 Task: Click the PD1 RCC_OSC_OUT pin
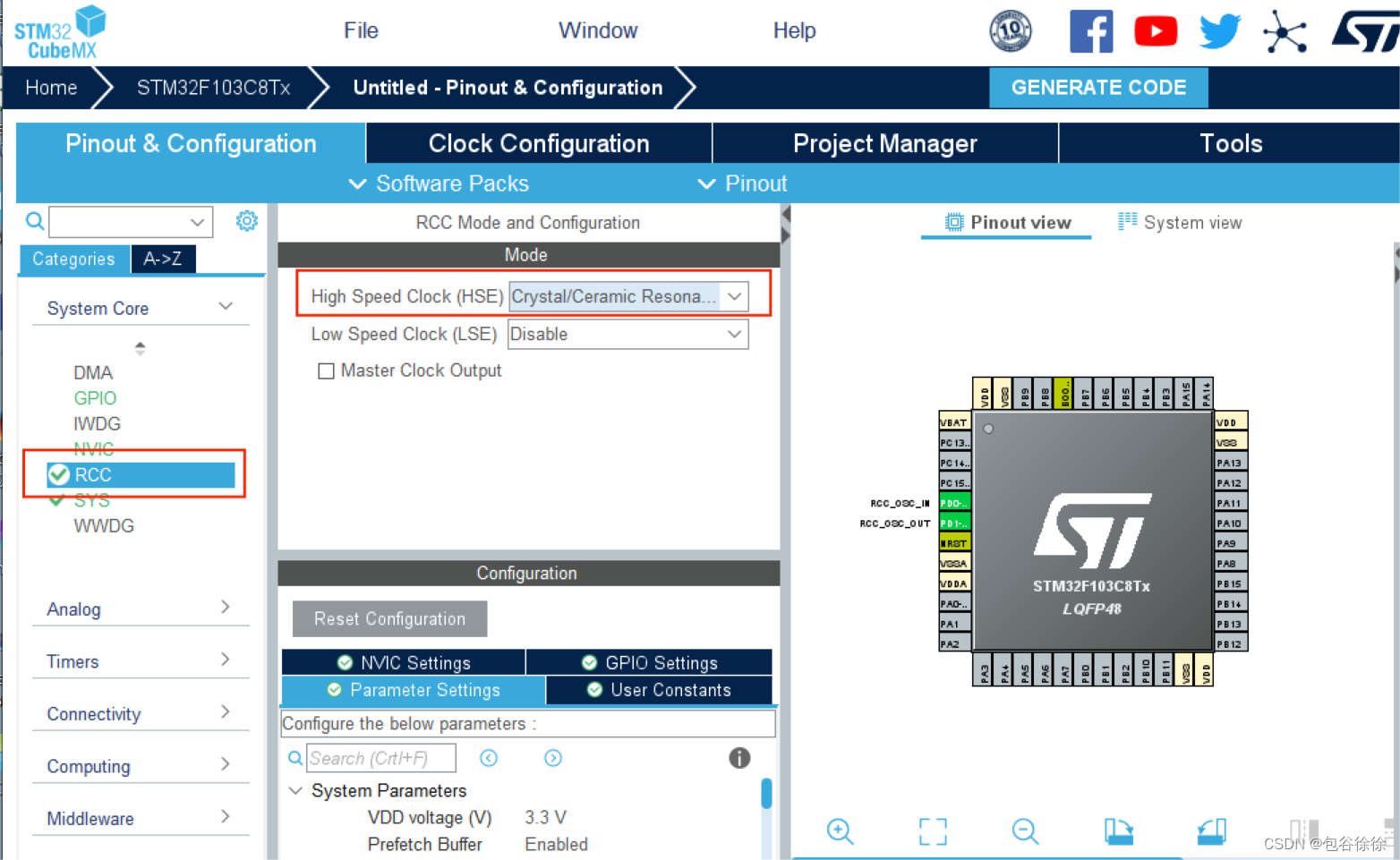(x=955, y=524)
